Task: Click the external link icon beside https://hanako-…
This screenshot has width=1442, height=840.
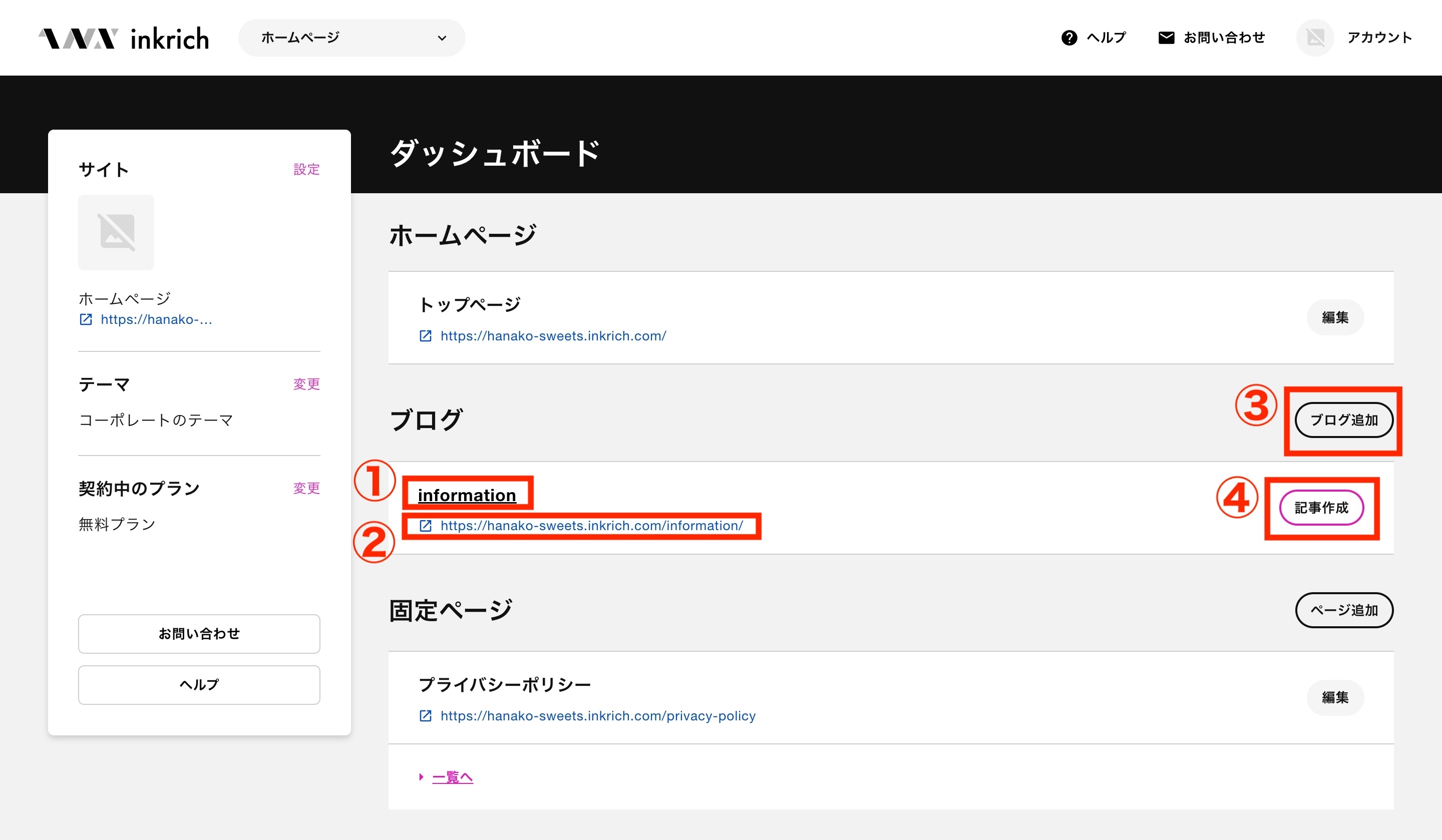Action: [86, 319]
